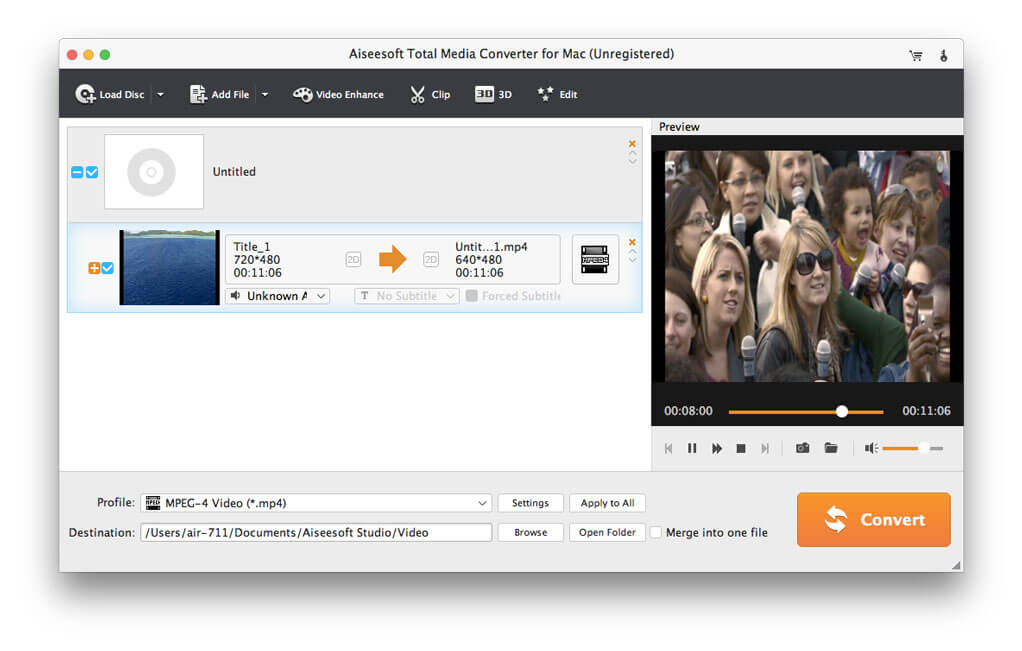1022x651 pixels.
Task: Move the Title_1 item down
Action: (632, 259)
